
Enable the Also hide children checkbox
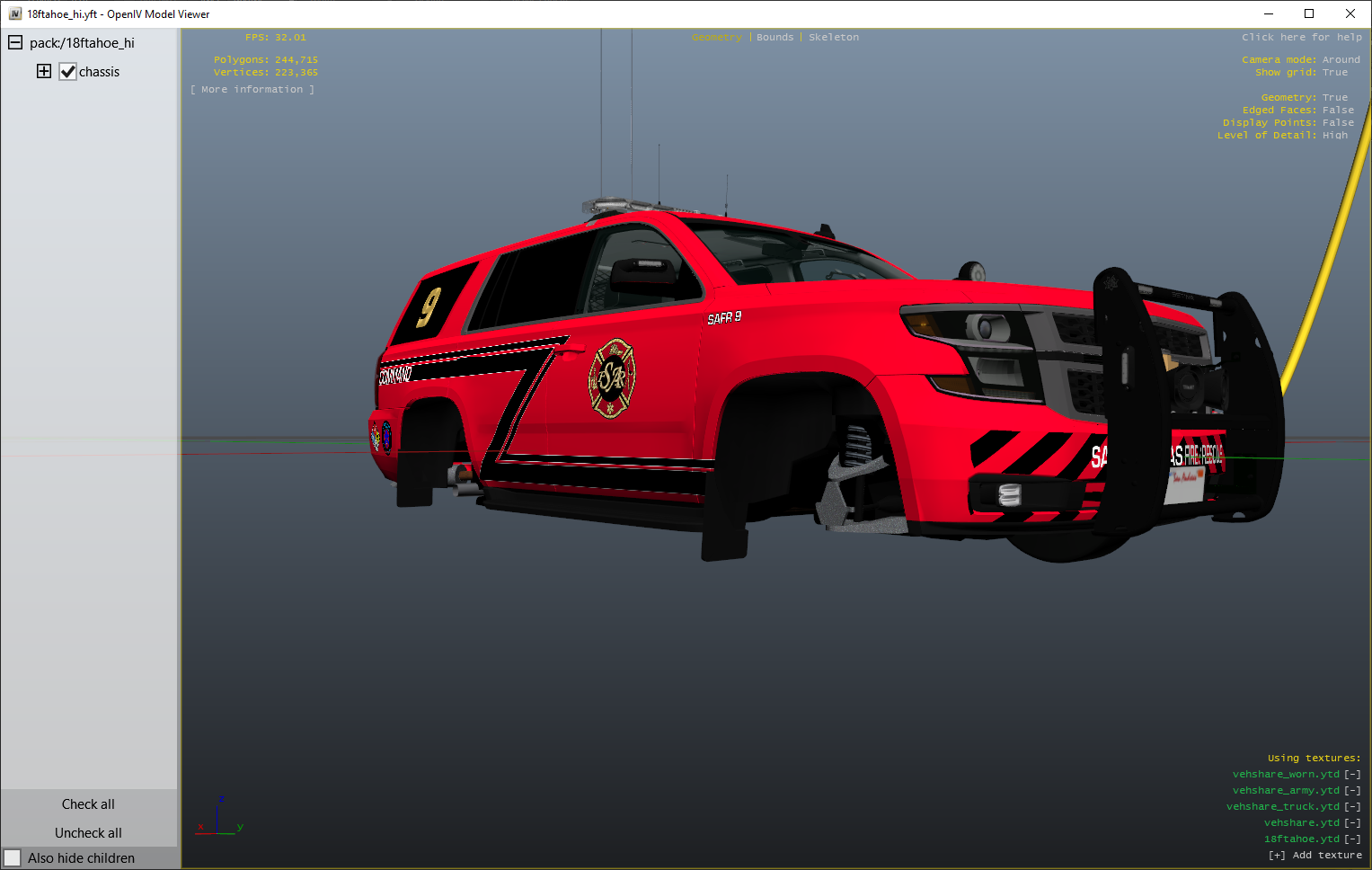pos(13,858)
